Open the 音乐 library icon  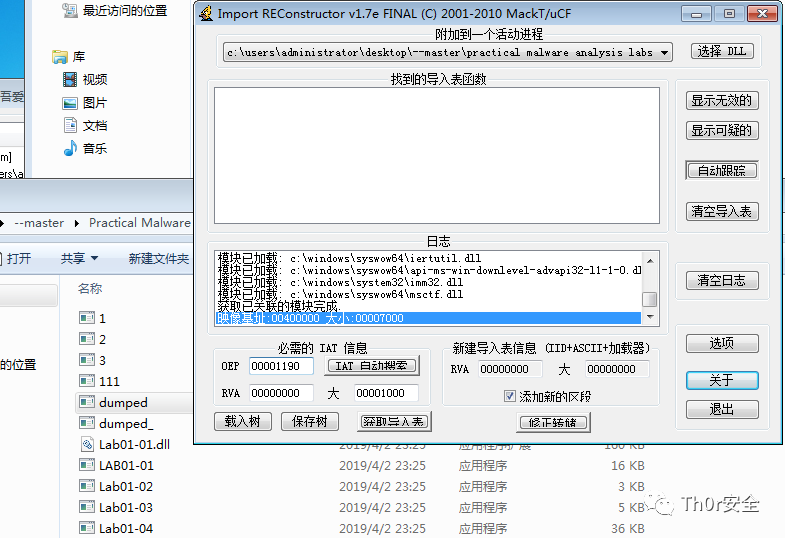coord(70,148)
